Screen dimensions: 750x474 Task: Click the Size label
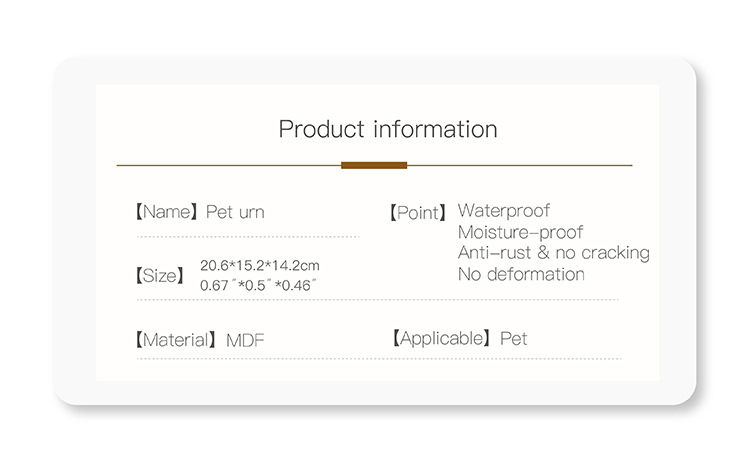(x=160, y=275)
